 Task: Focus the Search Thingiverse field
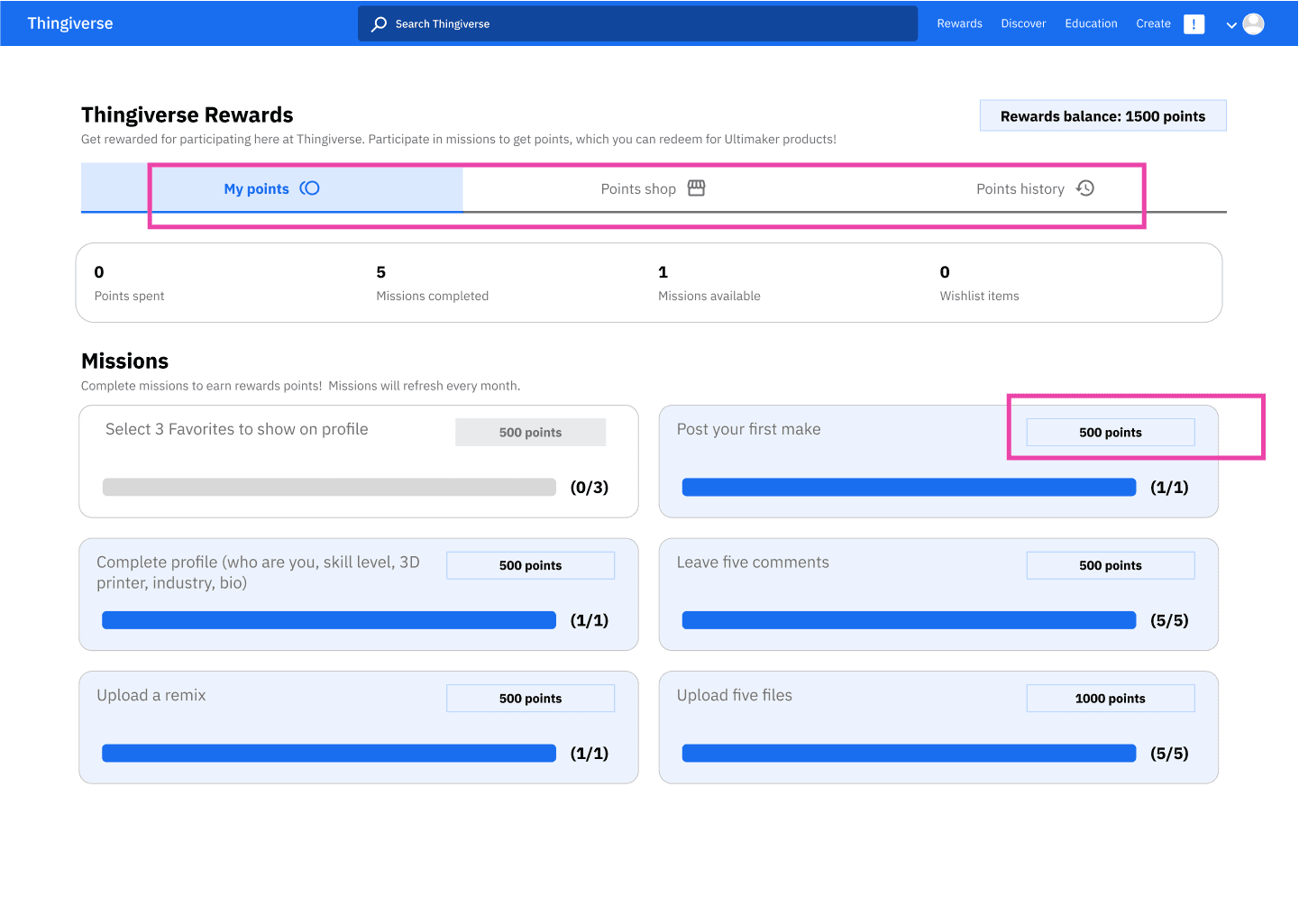tap(637, 23)
